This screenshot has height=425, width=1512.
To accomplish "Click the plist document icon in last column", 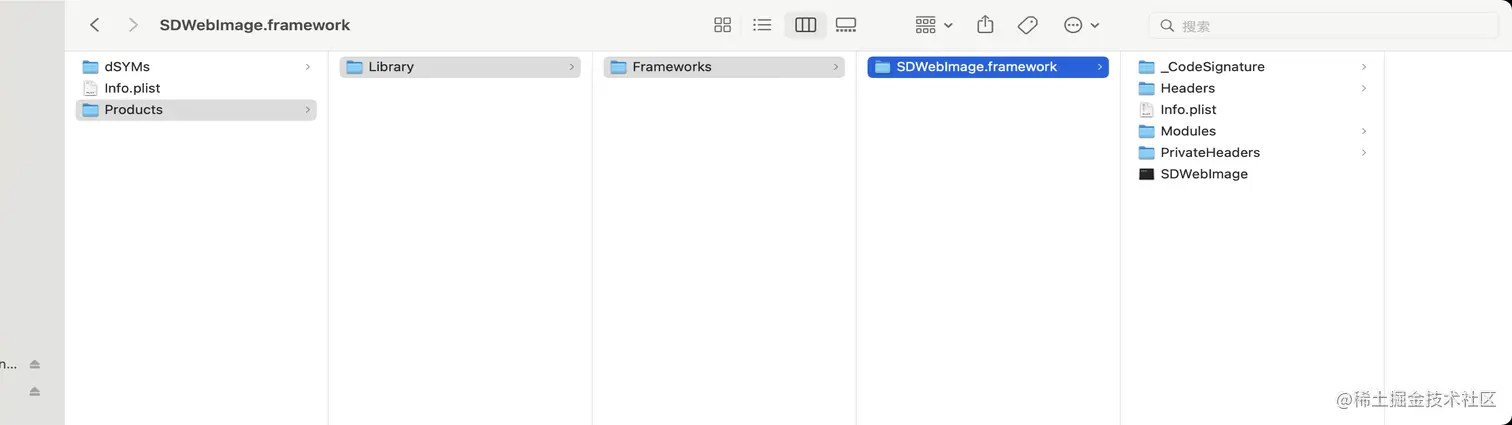I will point(1146,110).
